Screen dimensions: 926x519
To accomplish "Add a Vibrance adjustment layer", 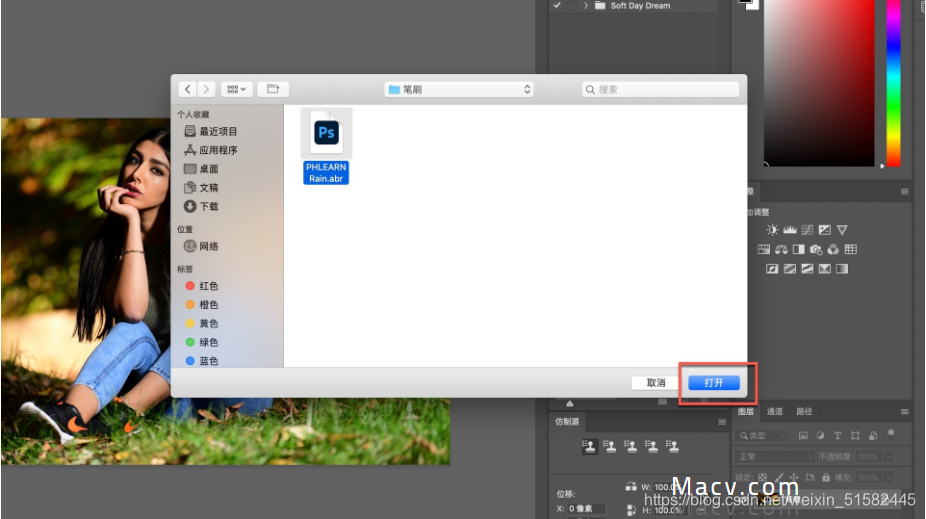I will [x=842, y=230].
